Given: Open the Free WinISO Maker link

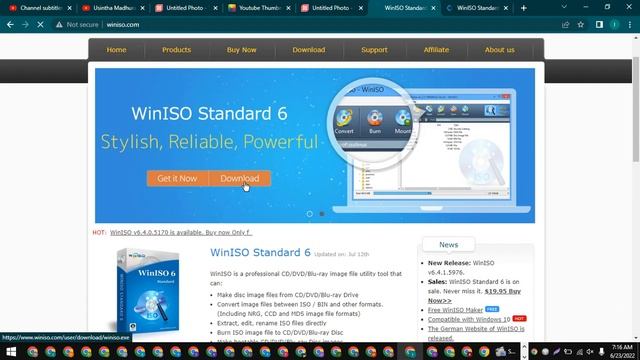Looking at the screenshot, I should tap(455, 310).
